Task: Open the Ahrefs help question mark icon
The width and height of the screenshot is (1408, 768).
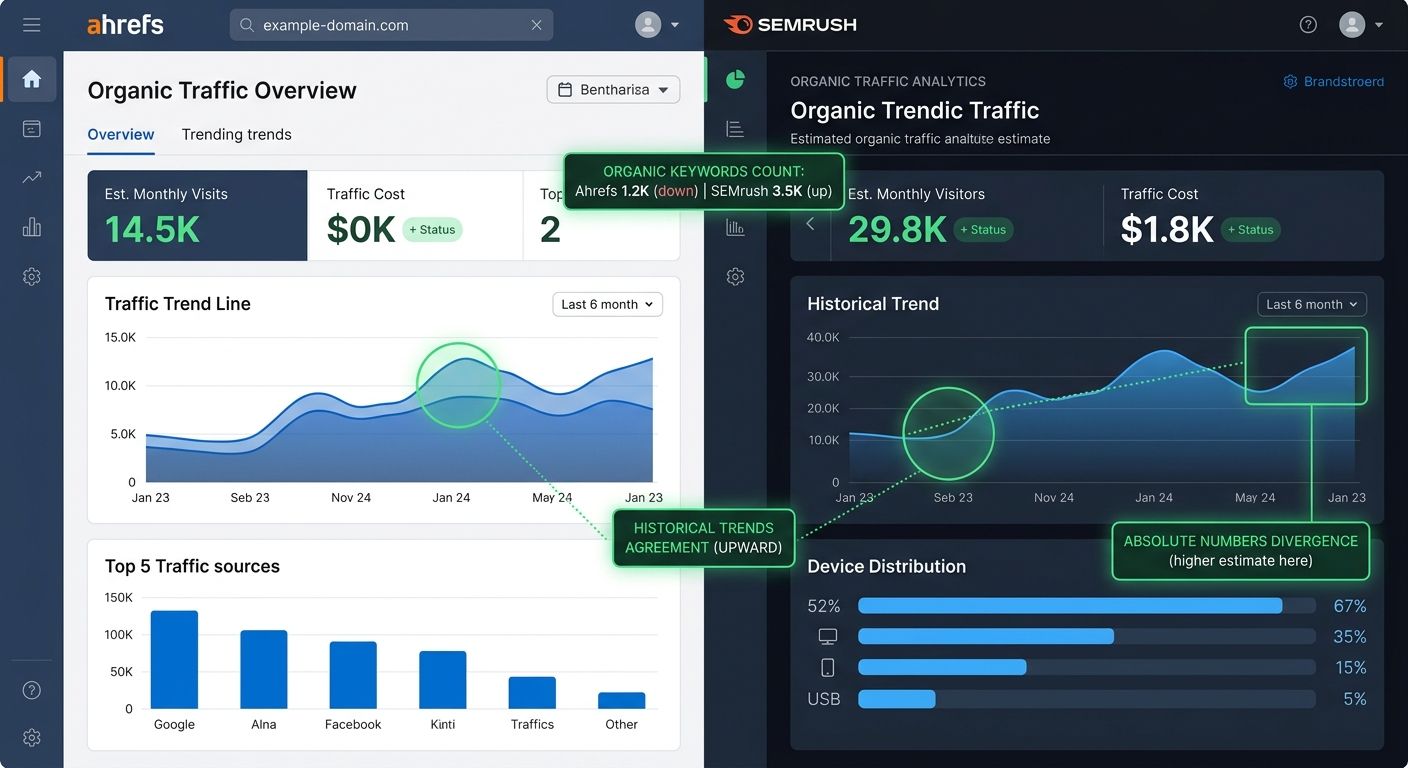Action: tap(32, 690)
